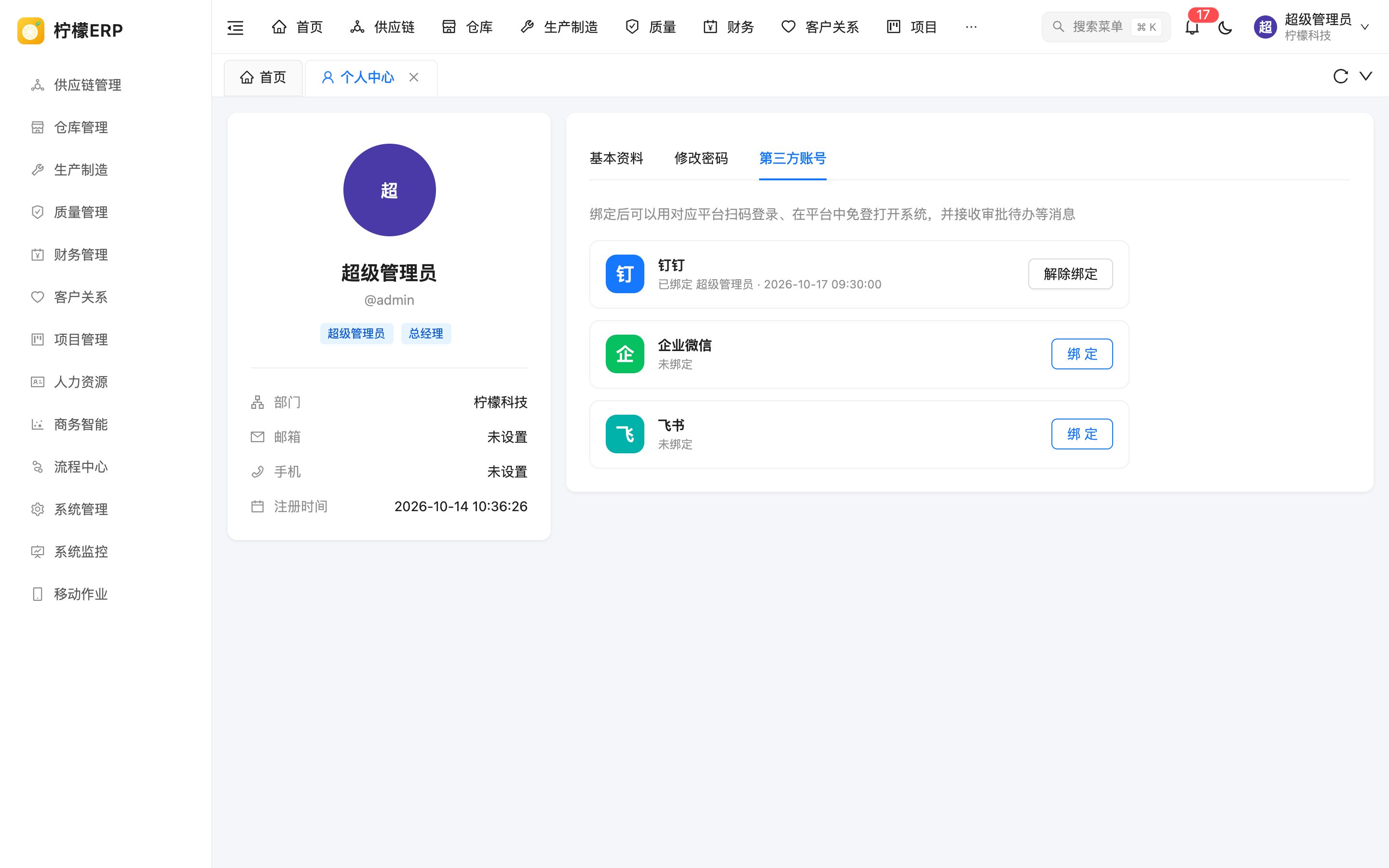The height and width of the screenshot is (868, 1389).
Task: Click the 飞书 teal icon
Action: coord(625,434)
